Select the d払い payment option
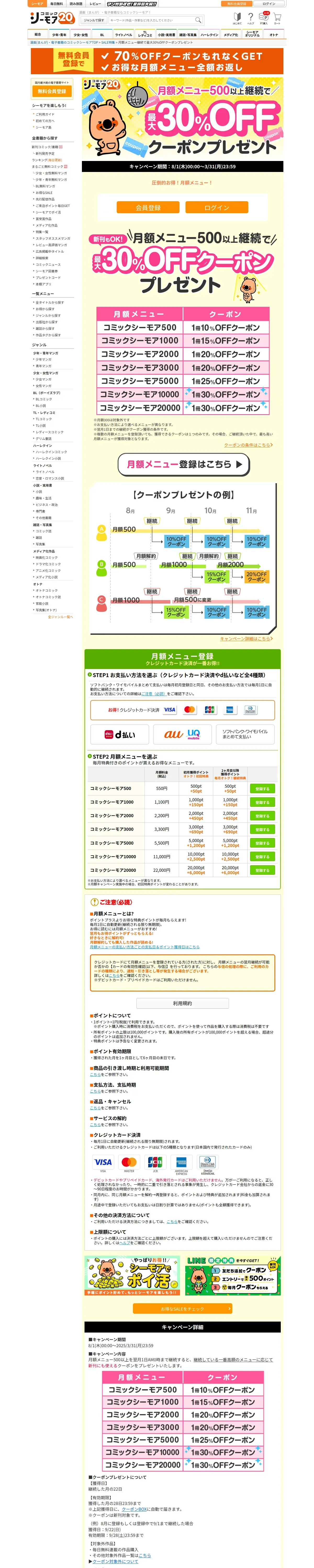The height and width of the screenshot is (1568, 314). coord(120,734)
